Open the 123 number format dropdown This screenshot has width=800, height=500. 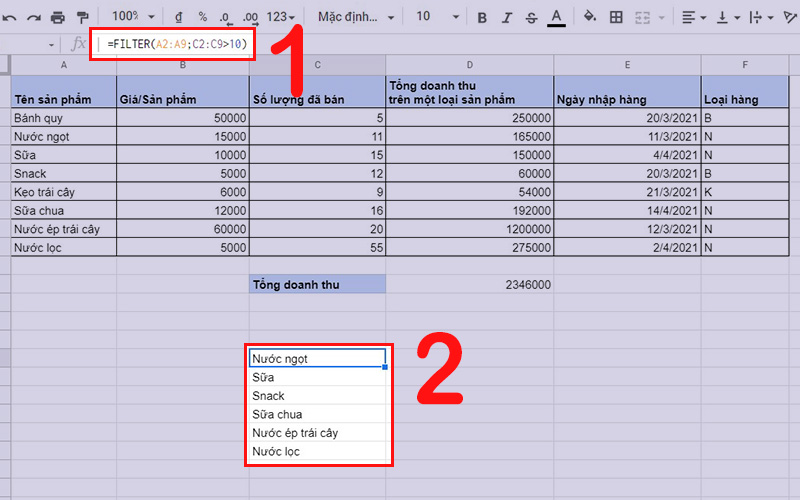pos(282,17)
